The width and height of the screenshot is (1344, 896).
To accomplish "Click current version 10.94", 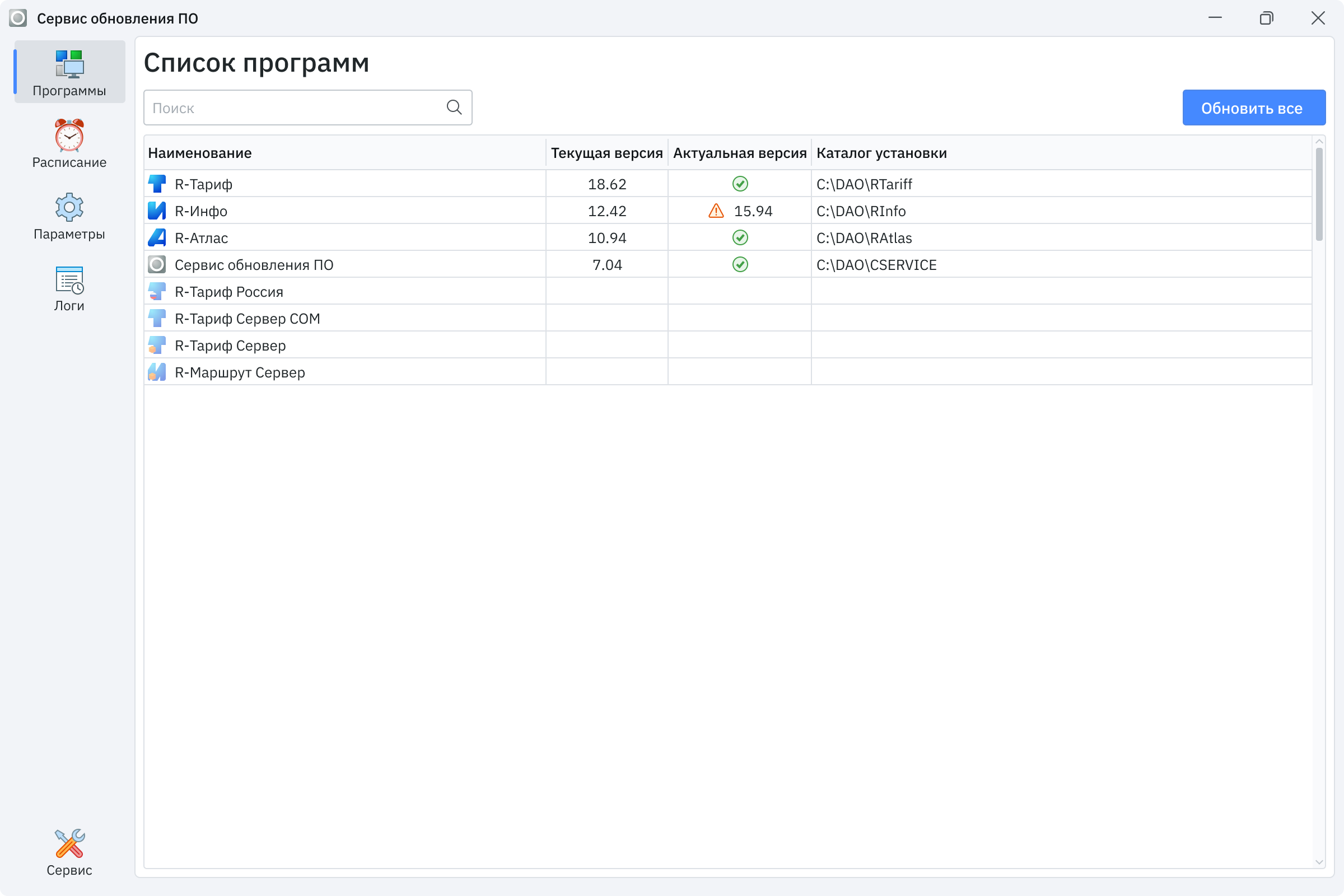I will (607, 239).
